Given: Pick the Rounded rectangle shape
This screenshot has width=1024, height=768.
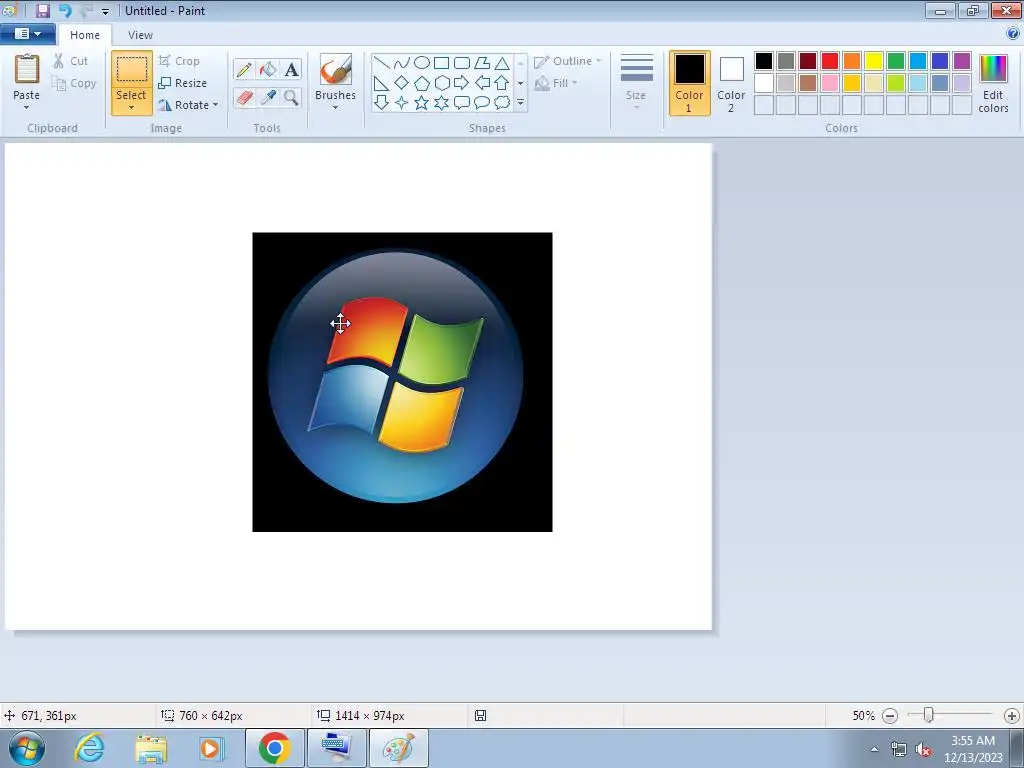Looking at the screenshot, I should coord(462,63).
